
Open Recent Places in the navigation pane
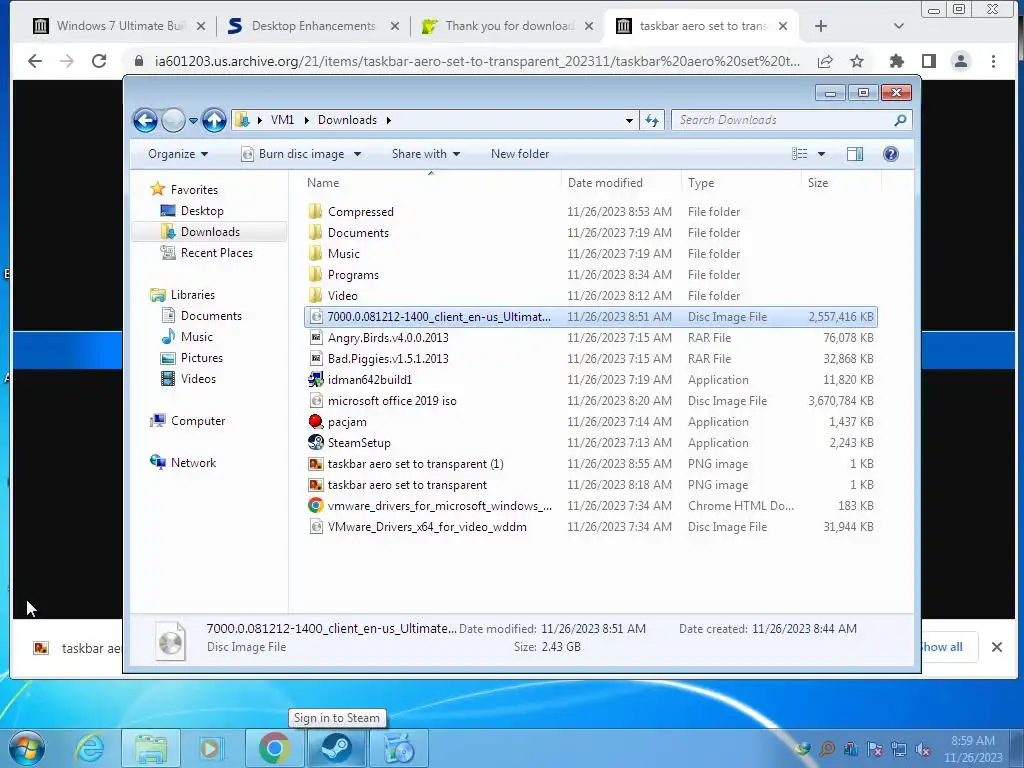point(216,253)
